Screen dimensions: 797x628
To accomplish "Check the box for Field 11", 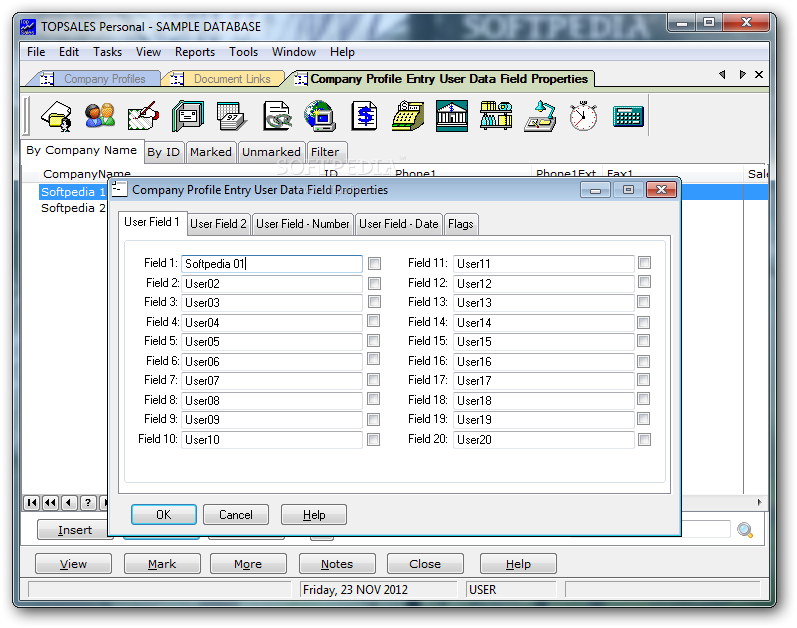I will point(645,262).
